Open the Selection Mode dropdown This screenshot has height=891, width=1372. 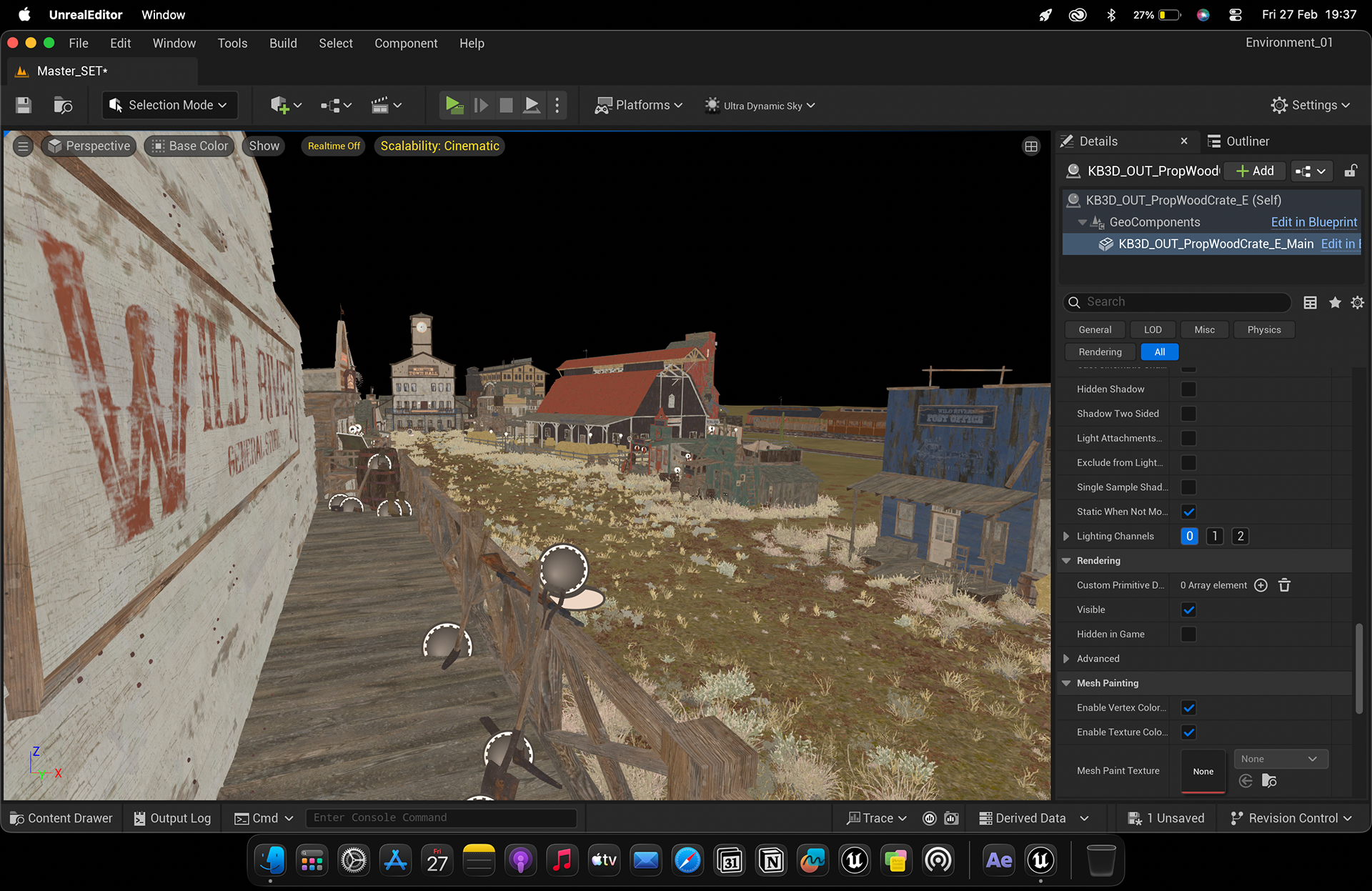click(x=169, y=106)
